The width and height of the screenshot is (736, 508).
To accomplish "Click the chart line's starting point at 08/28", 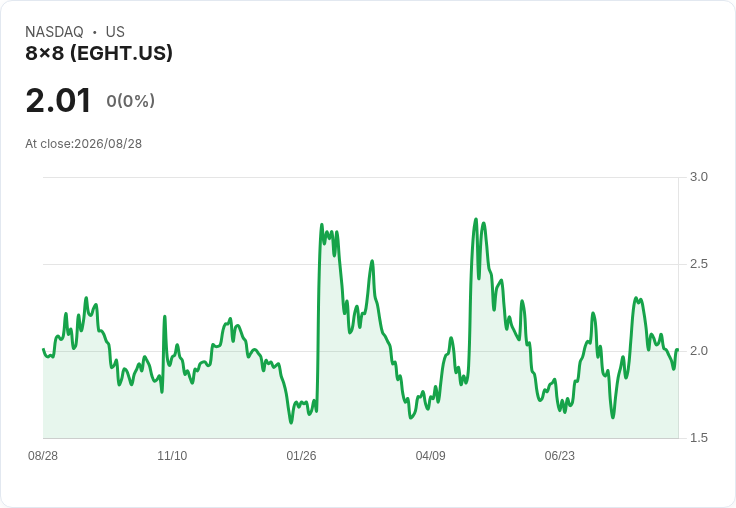I will click(43, 349).
